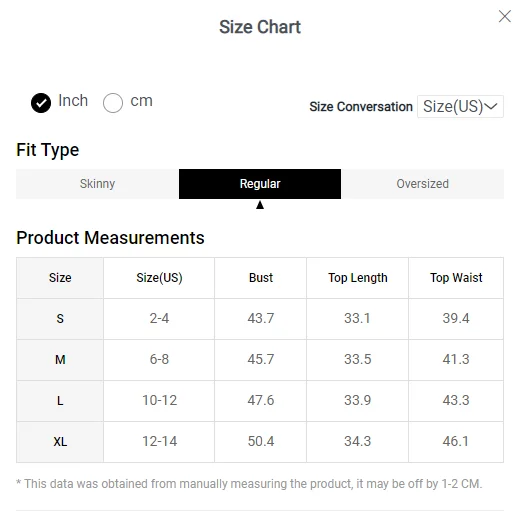Select the M size row label
This screenshot has height=512, width=527.
tap(60, 360)
